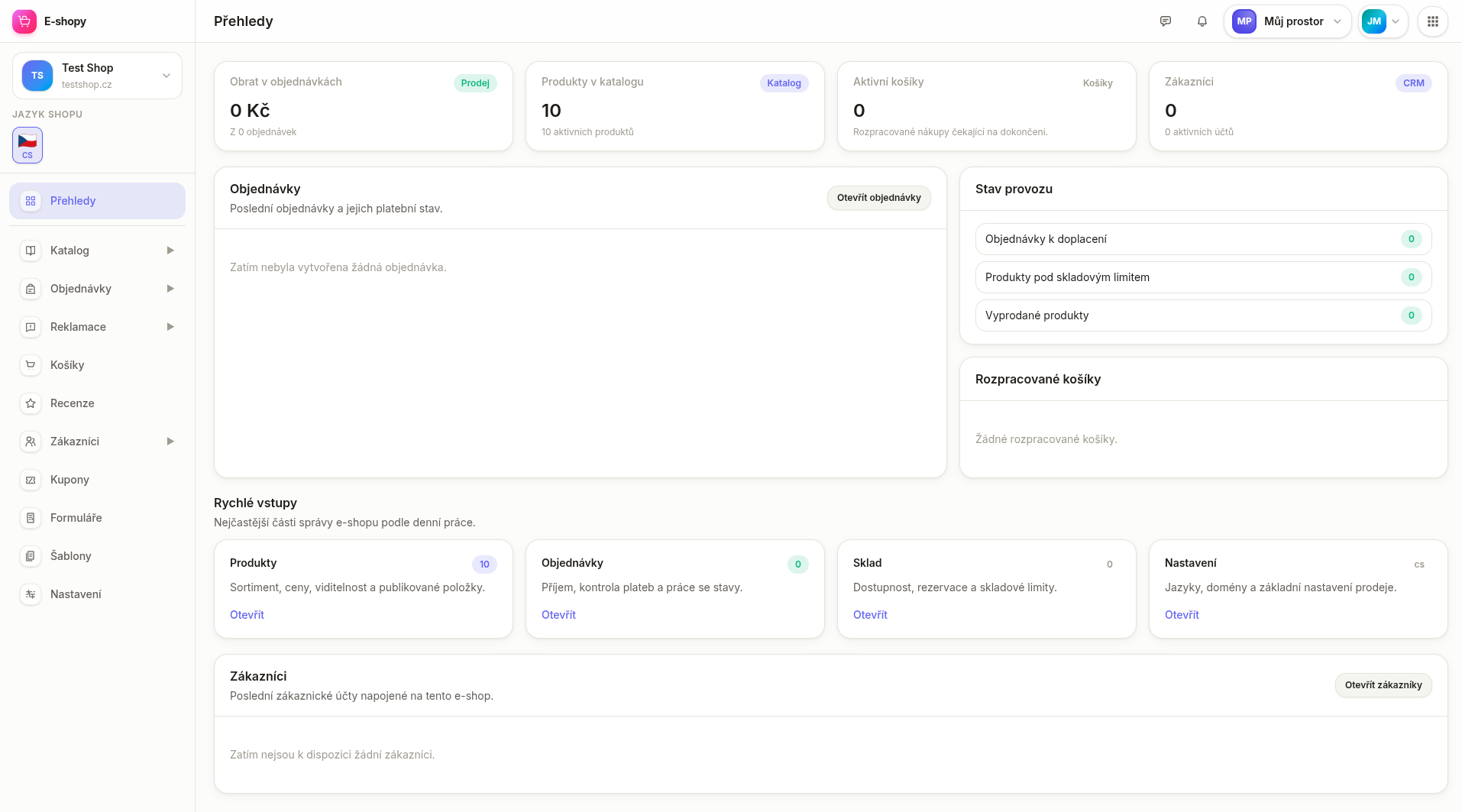Click the "10 aktivních produktů" text
The image size is (1462, 812).
587,132
